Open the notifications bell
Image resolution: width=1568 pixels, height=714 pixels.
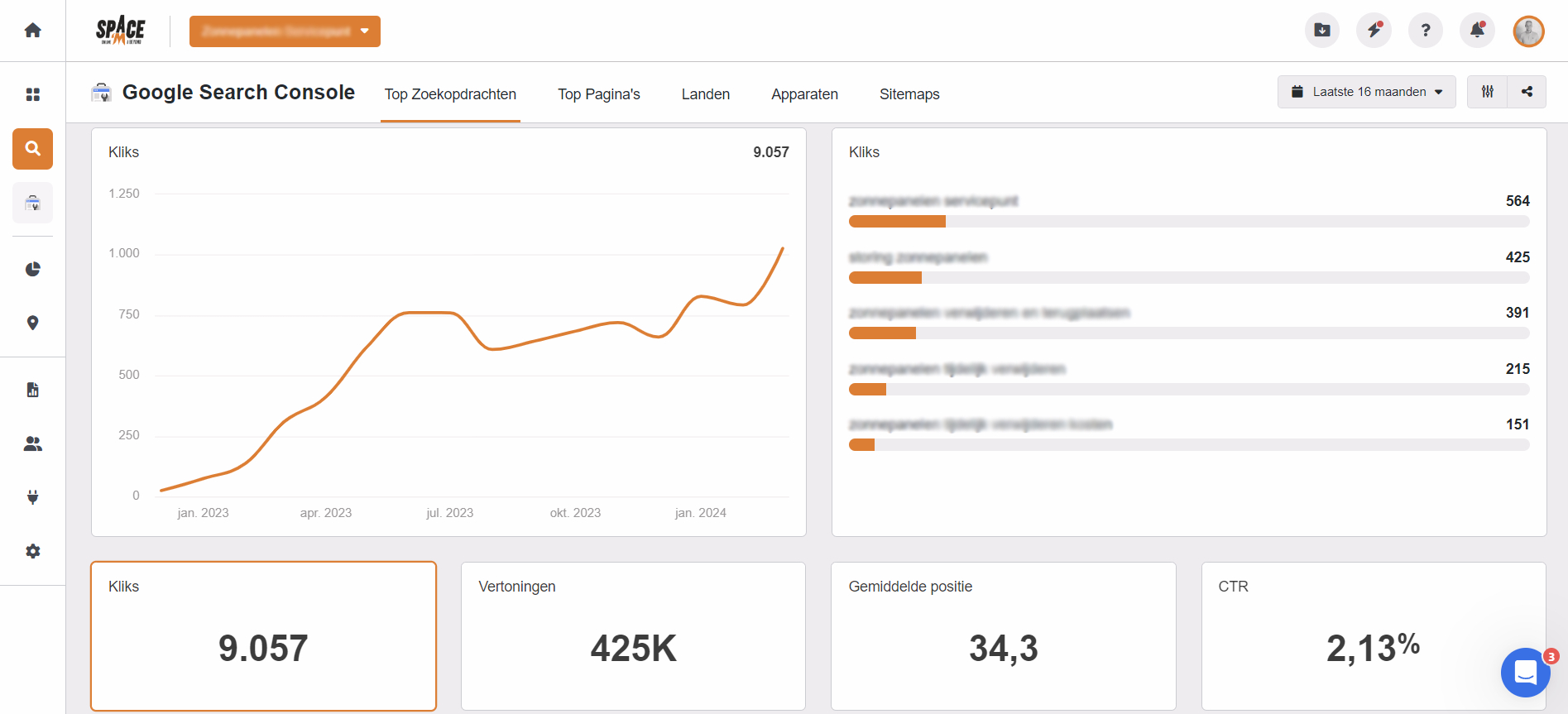point(1477,31)
